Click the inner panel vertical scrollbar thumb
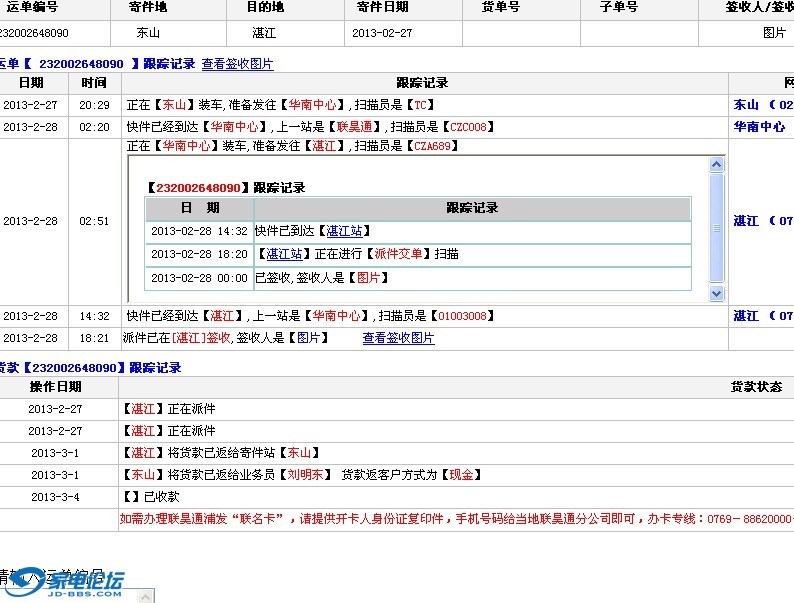The image size is (794, 603). tap(716, 228)
